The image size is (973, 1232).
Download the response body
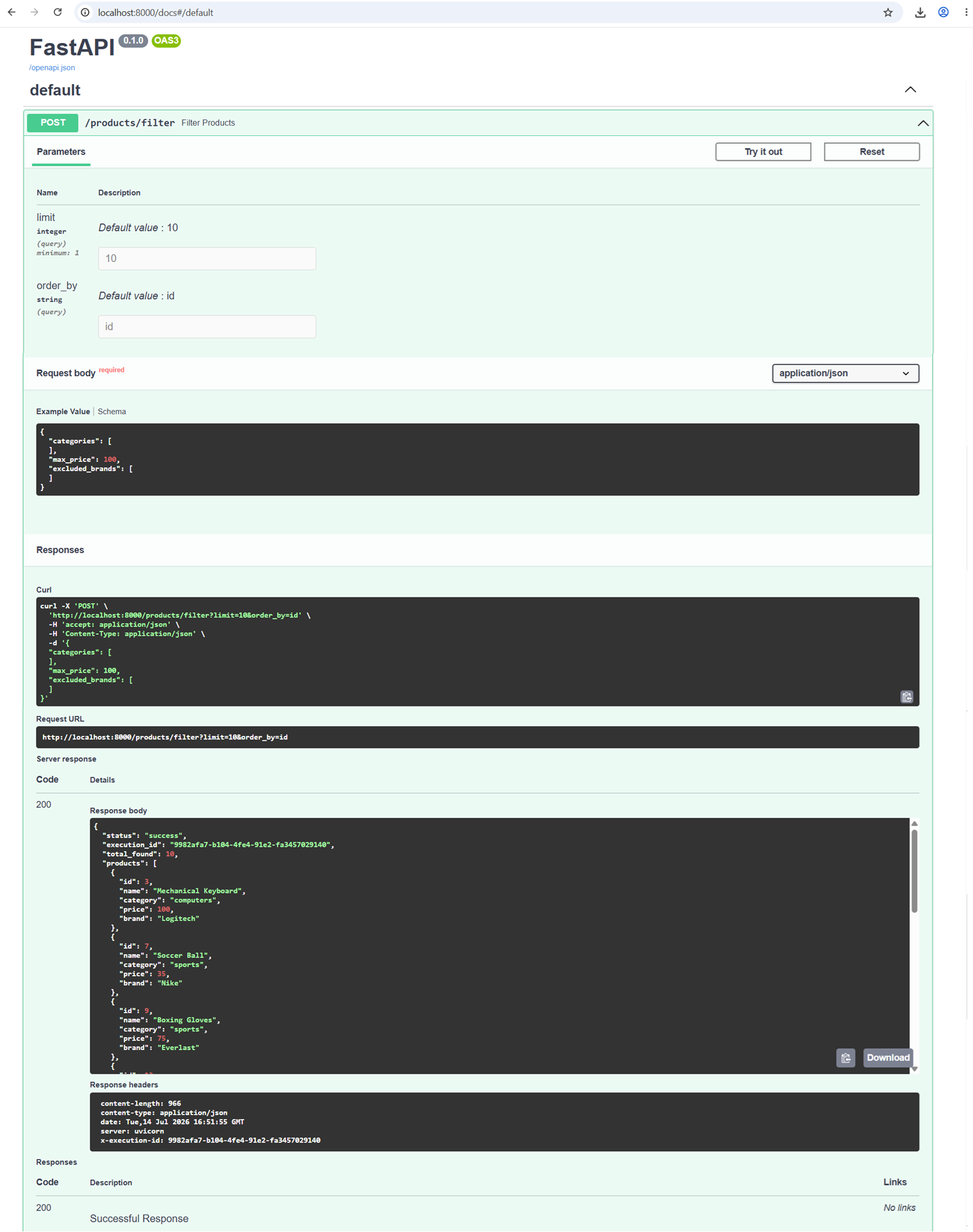point(888,1058)
